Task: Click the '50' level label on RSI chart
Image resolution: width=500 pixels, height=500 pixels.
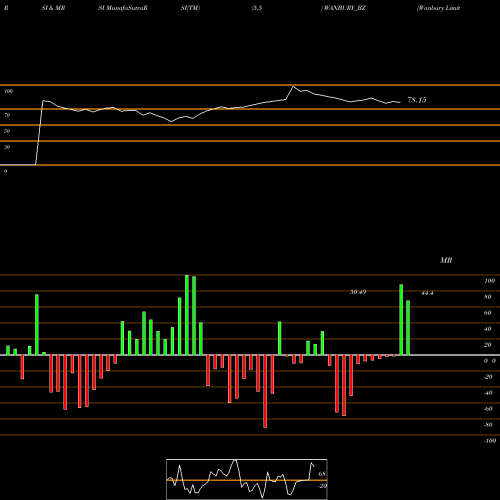Action: click(x=7, y=131)
